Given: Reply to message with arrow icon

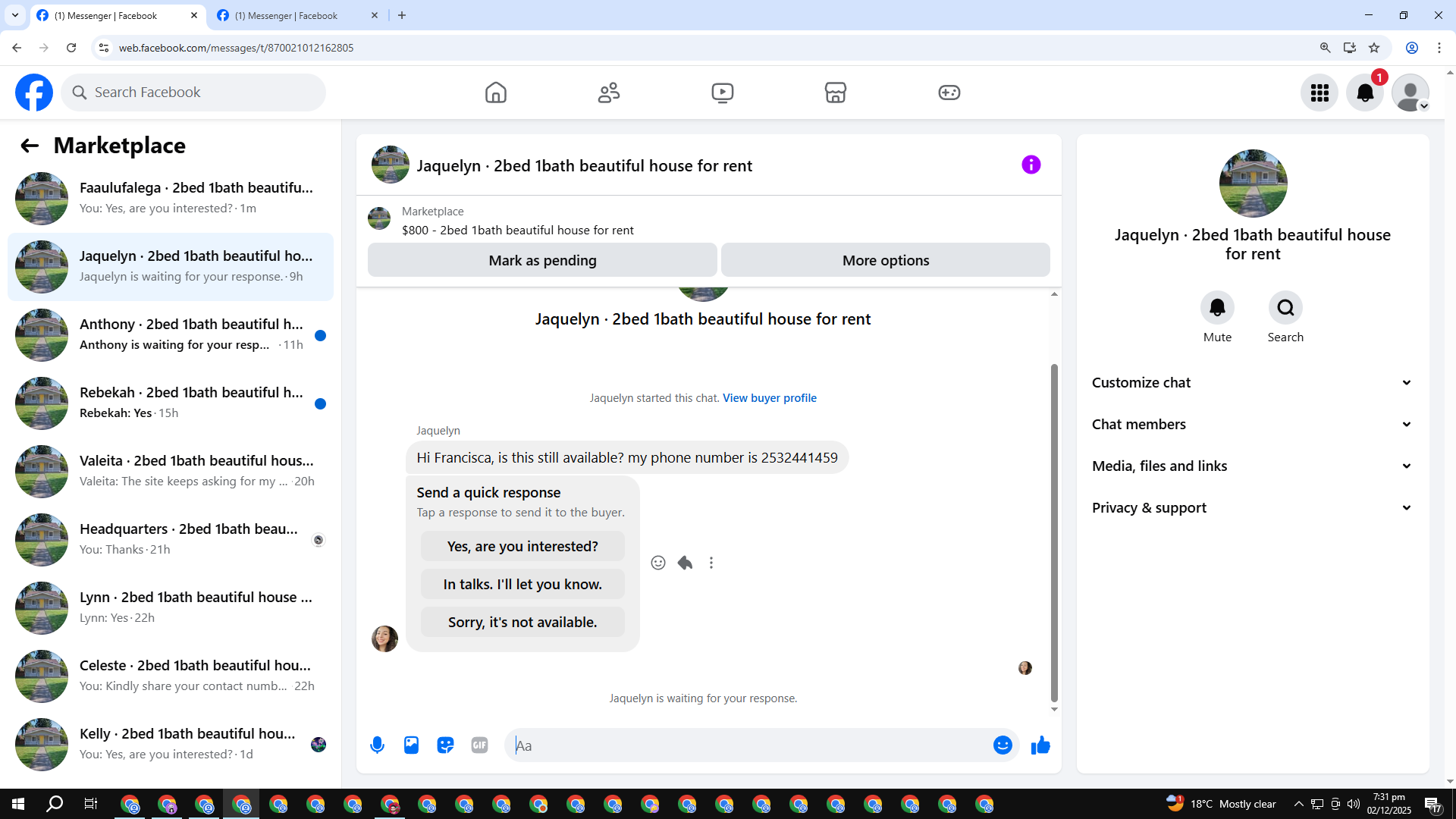Looking at the screenshot, I should tap(685, 563).
